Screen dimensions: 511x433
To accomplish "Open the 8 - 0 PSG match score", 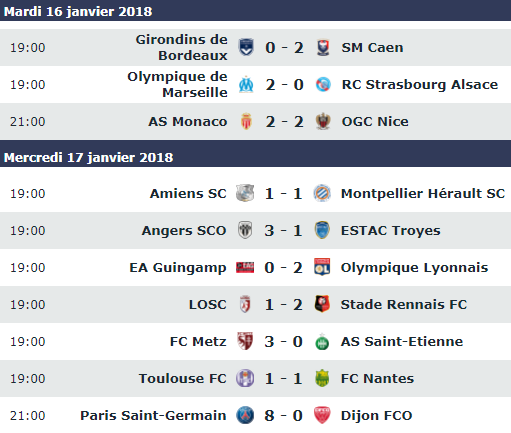I will pos(283,416).
